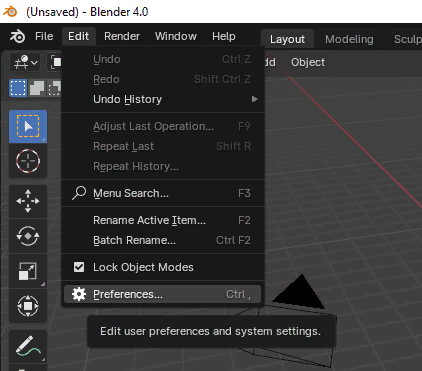Open the Object menu in viewport header
The image size is (422, 371).
tap(308, 62)
